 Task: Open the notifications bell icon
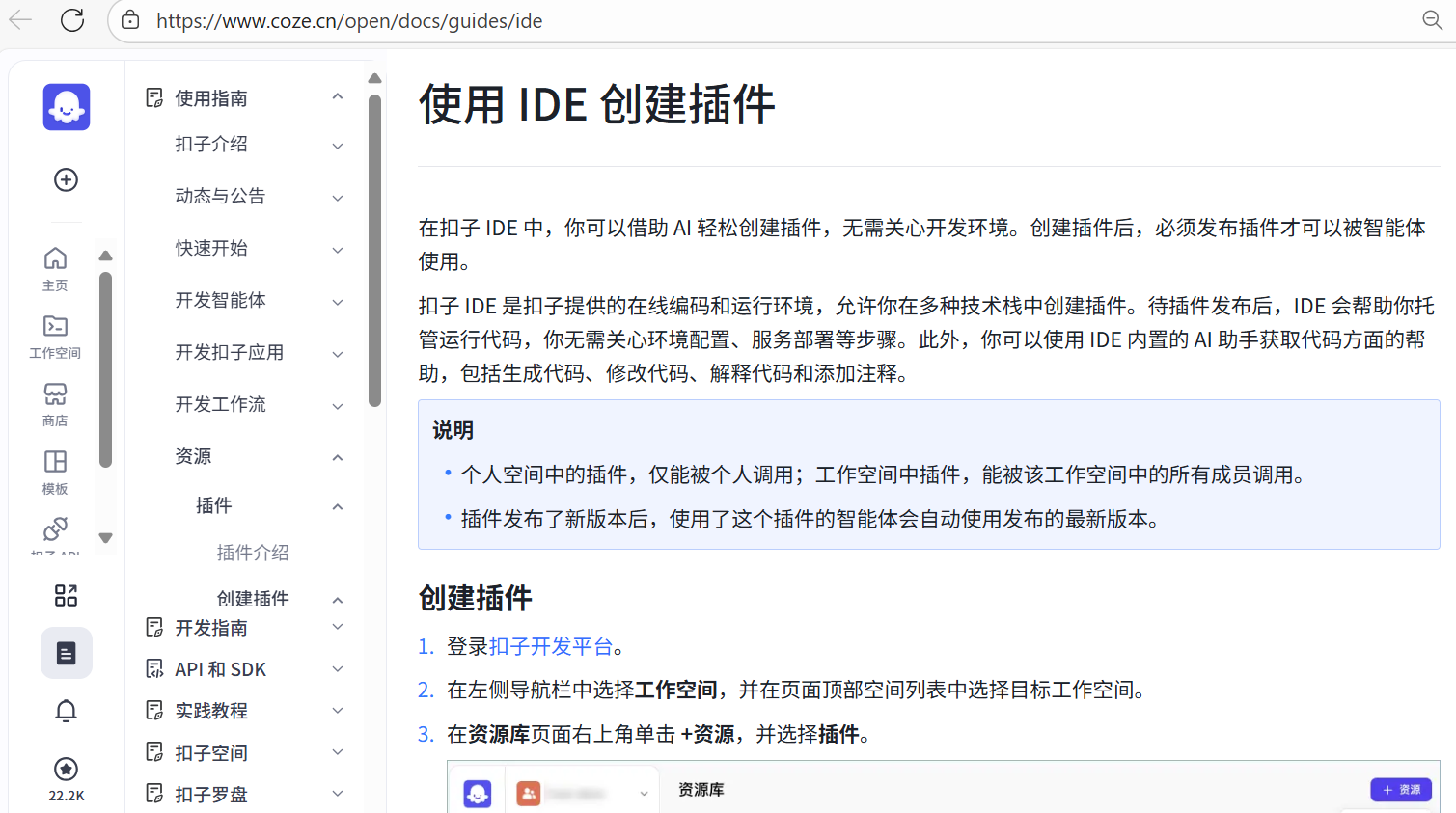tap(66, 711)
